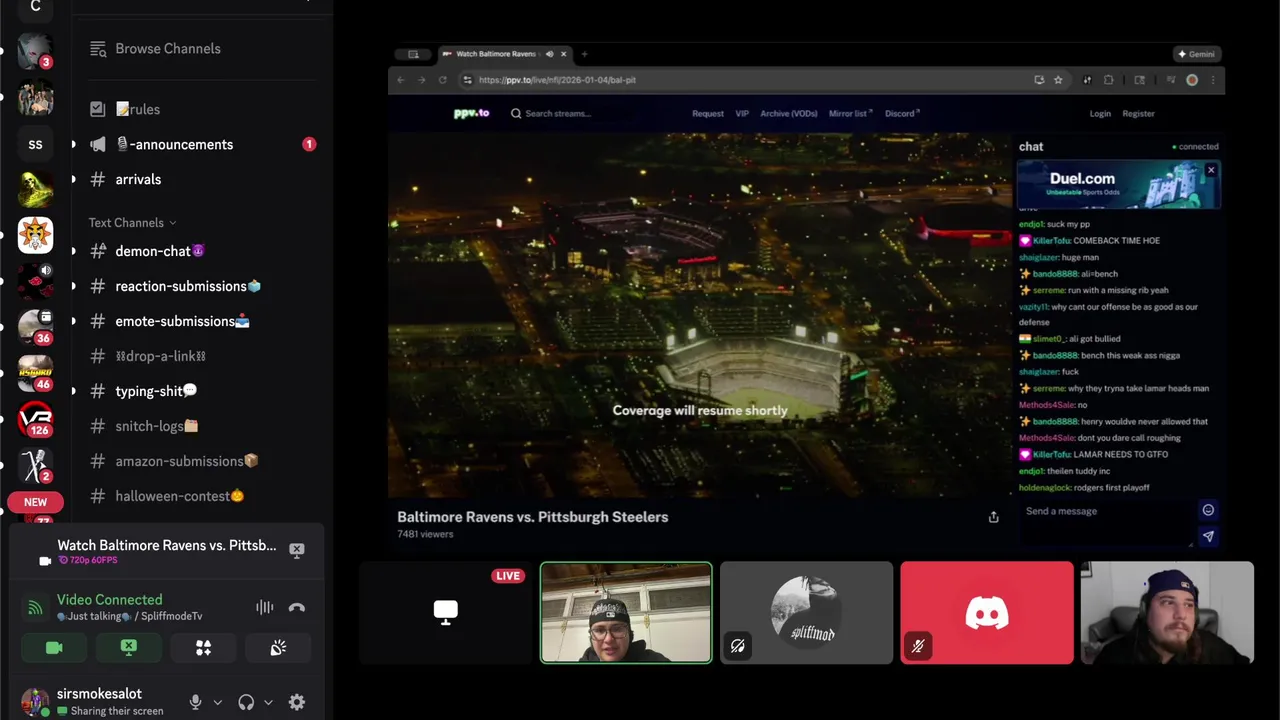Open the SS server icon
This screenshot has height=720, width=1280.
click(35, 144)
